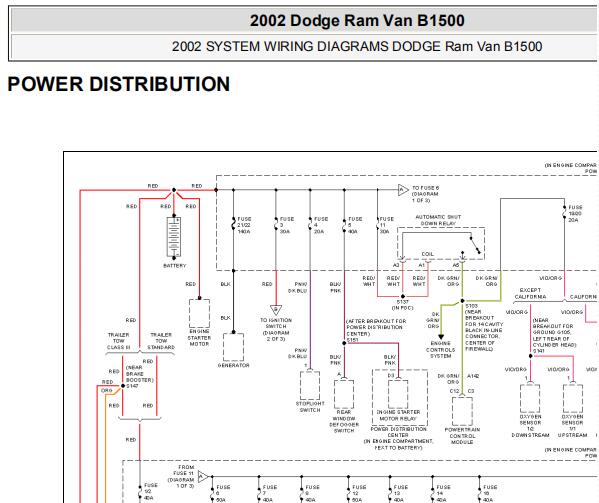
Task: Click the arrowhead above "ENGINE CONTROLS SYSTEM"
Action: (441, 337)
